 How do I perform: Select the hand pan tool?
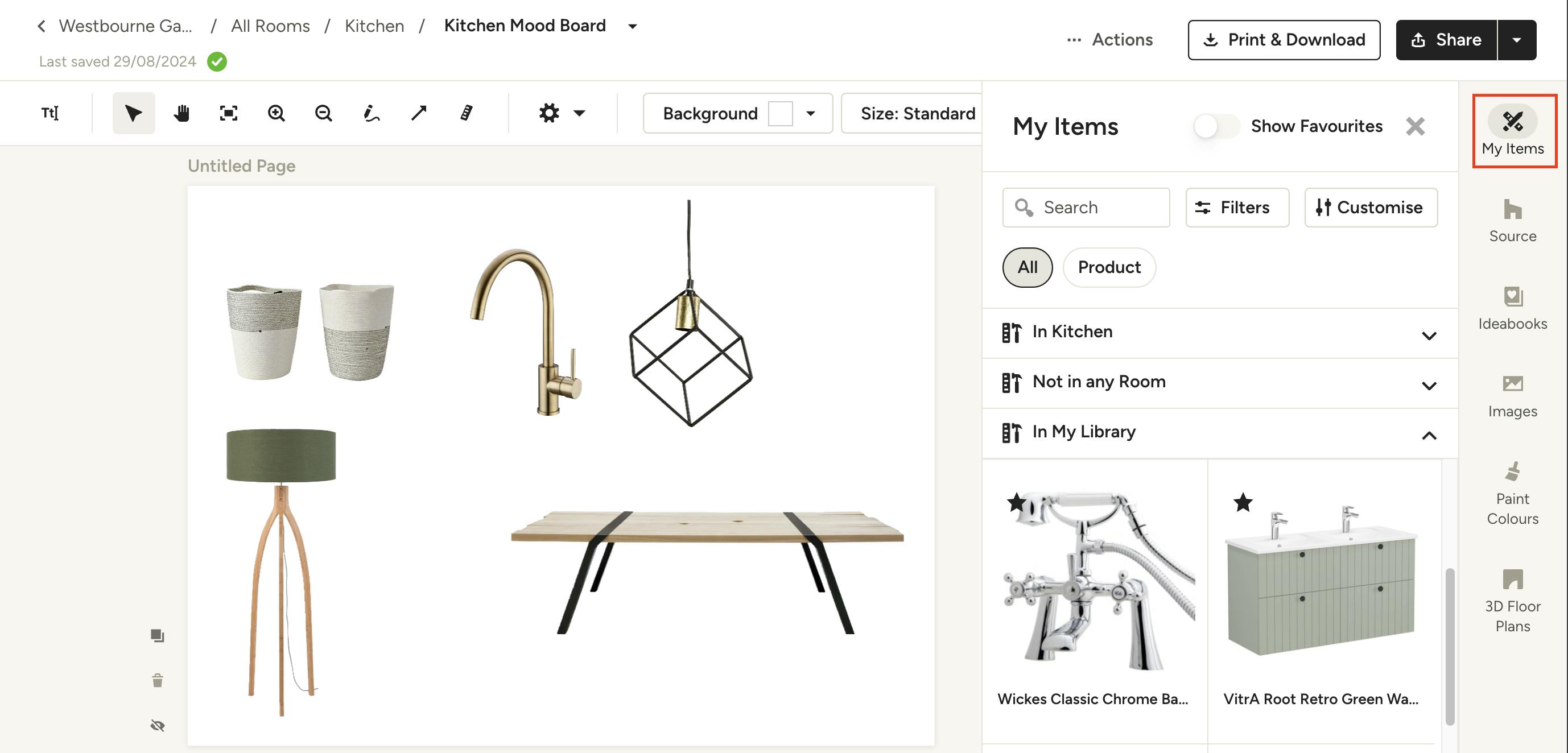pyautogui.click(x=181, y=113)
